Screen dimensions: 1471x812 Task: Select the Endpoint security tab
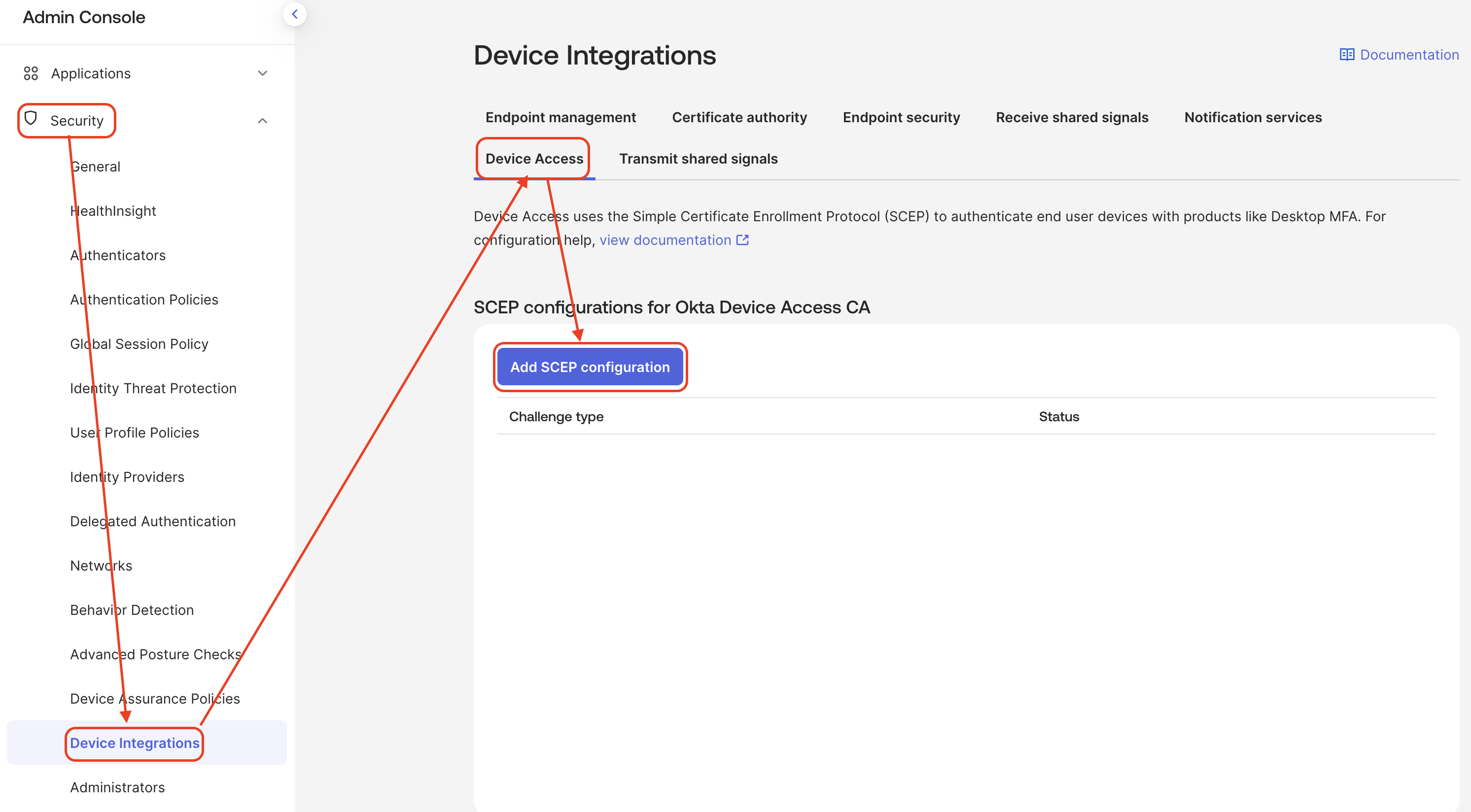click(x=901, y=117)
